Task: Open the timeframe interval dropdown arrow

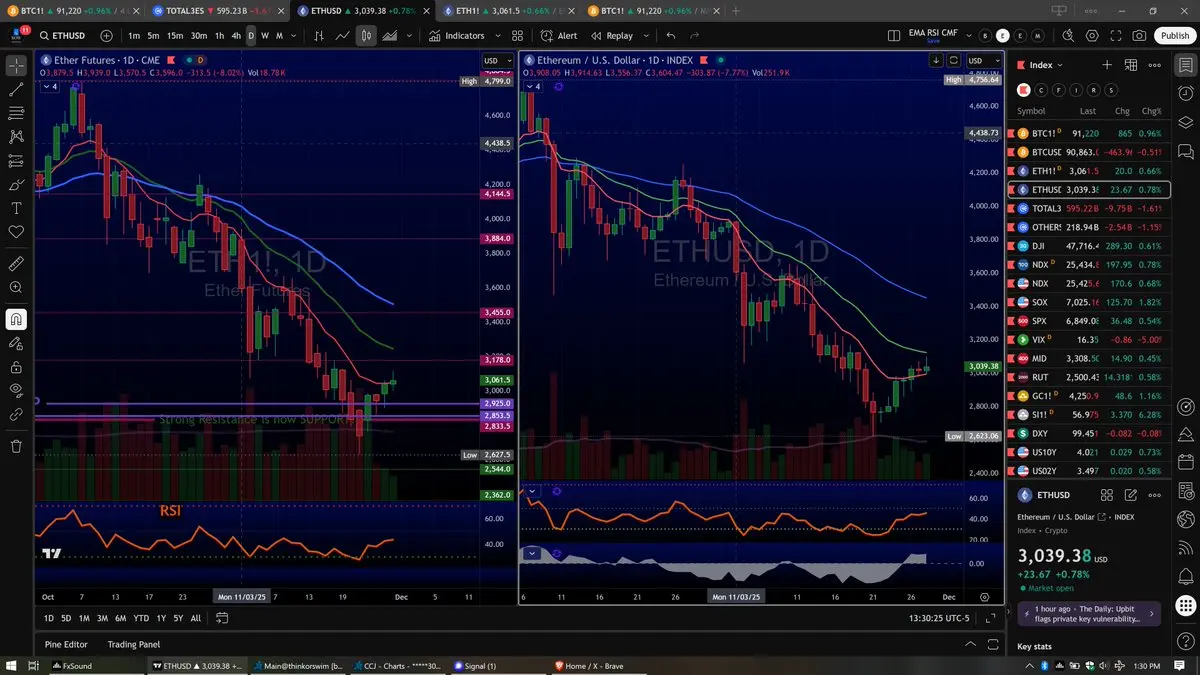Action: pos(293,36)
